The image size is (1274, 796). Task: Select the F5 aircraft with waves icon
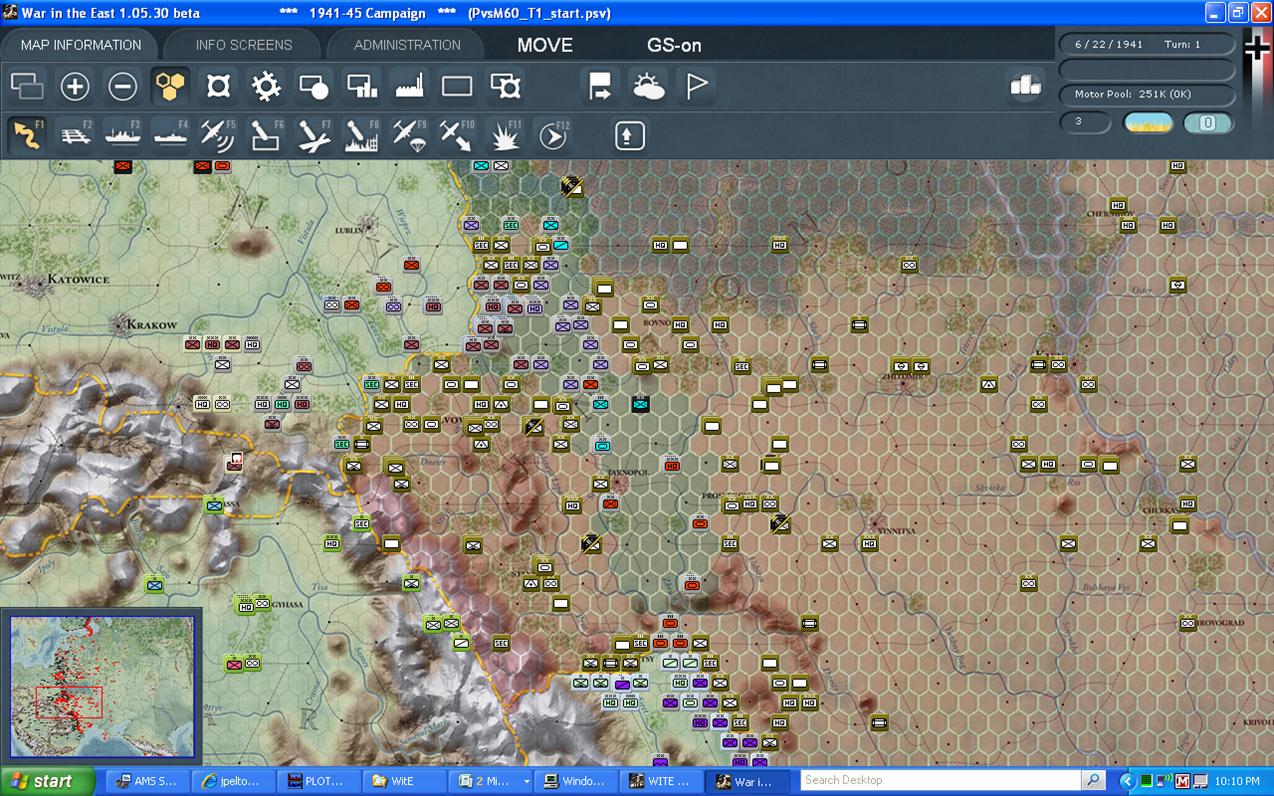pyautogui.click(x=218, y=135)
